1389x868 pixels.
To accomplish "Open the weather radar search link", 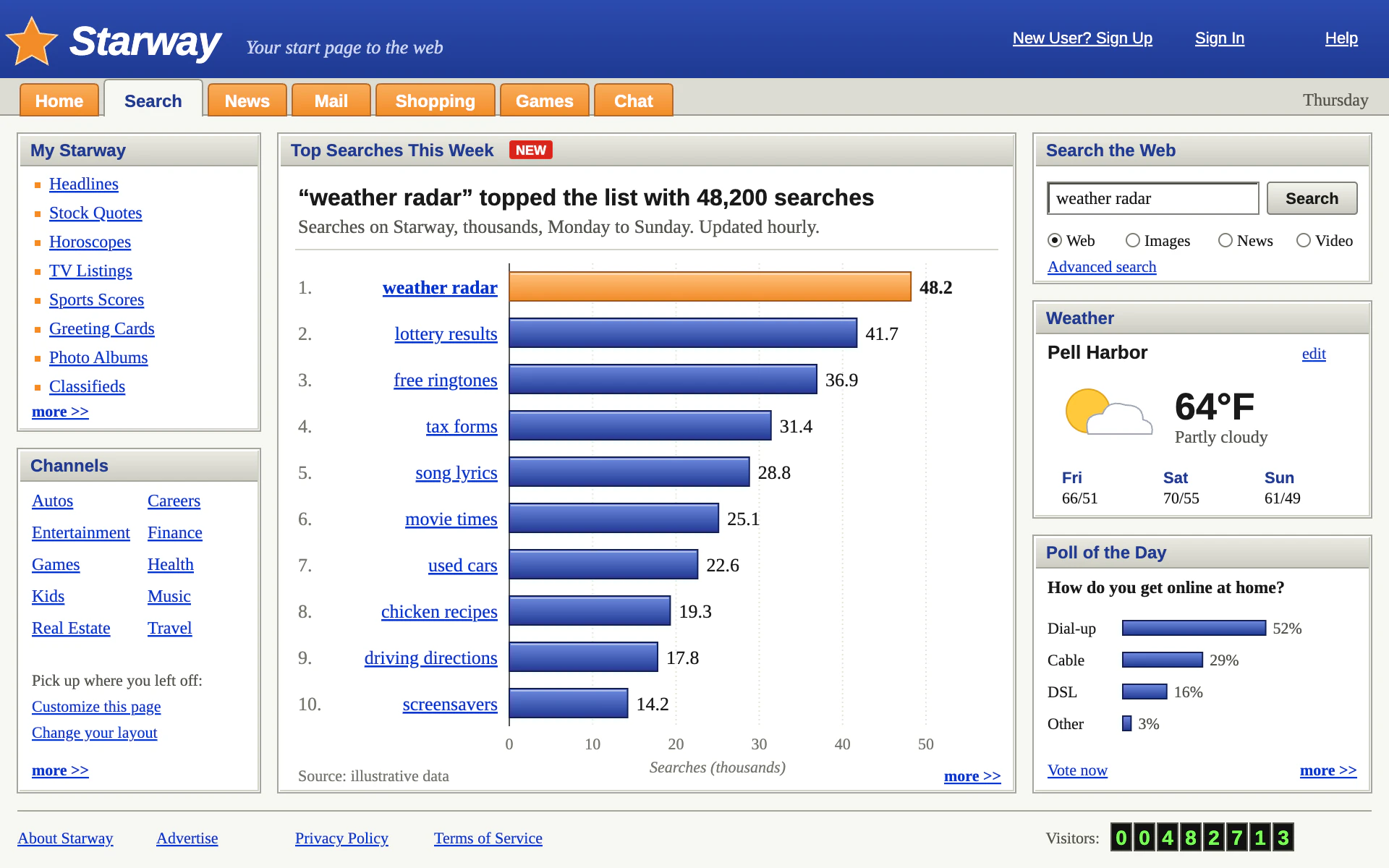I will coord(440,288).
